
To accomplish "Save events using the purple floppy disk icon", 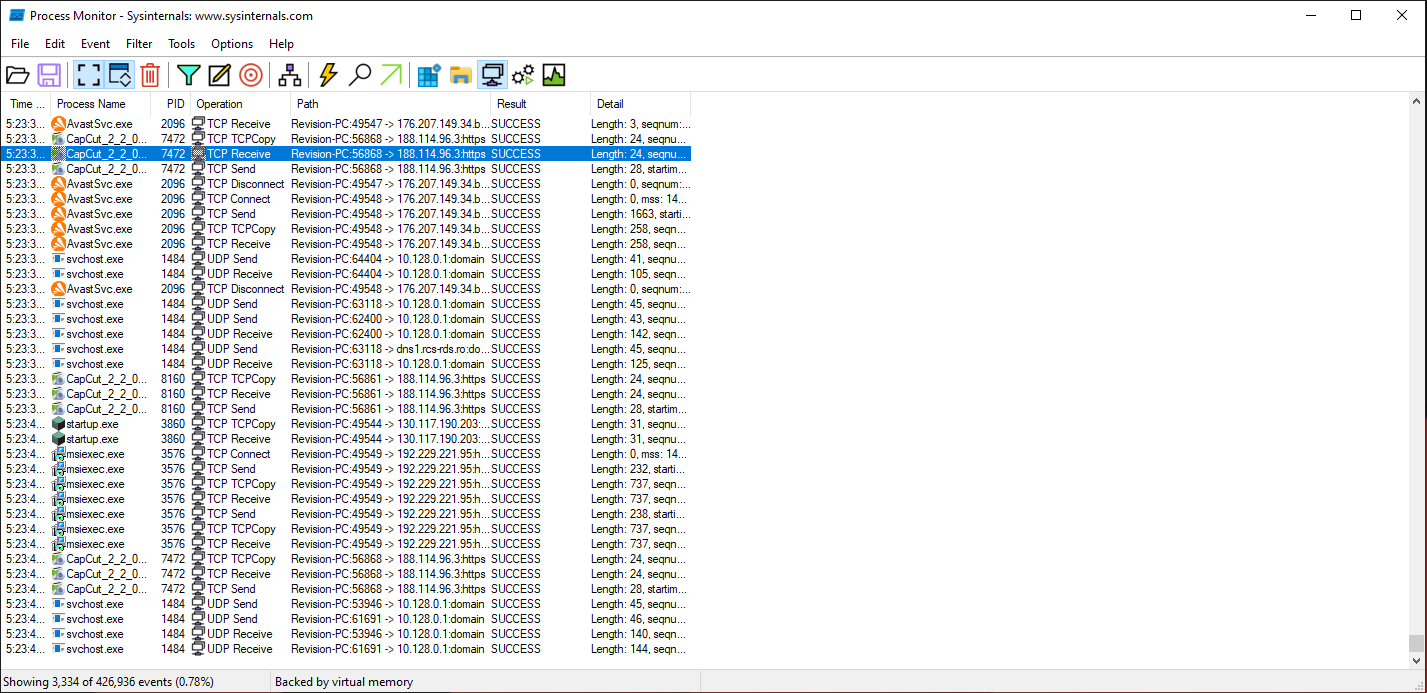I will click(x=49, y=75).
